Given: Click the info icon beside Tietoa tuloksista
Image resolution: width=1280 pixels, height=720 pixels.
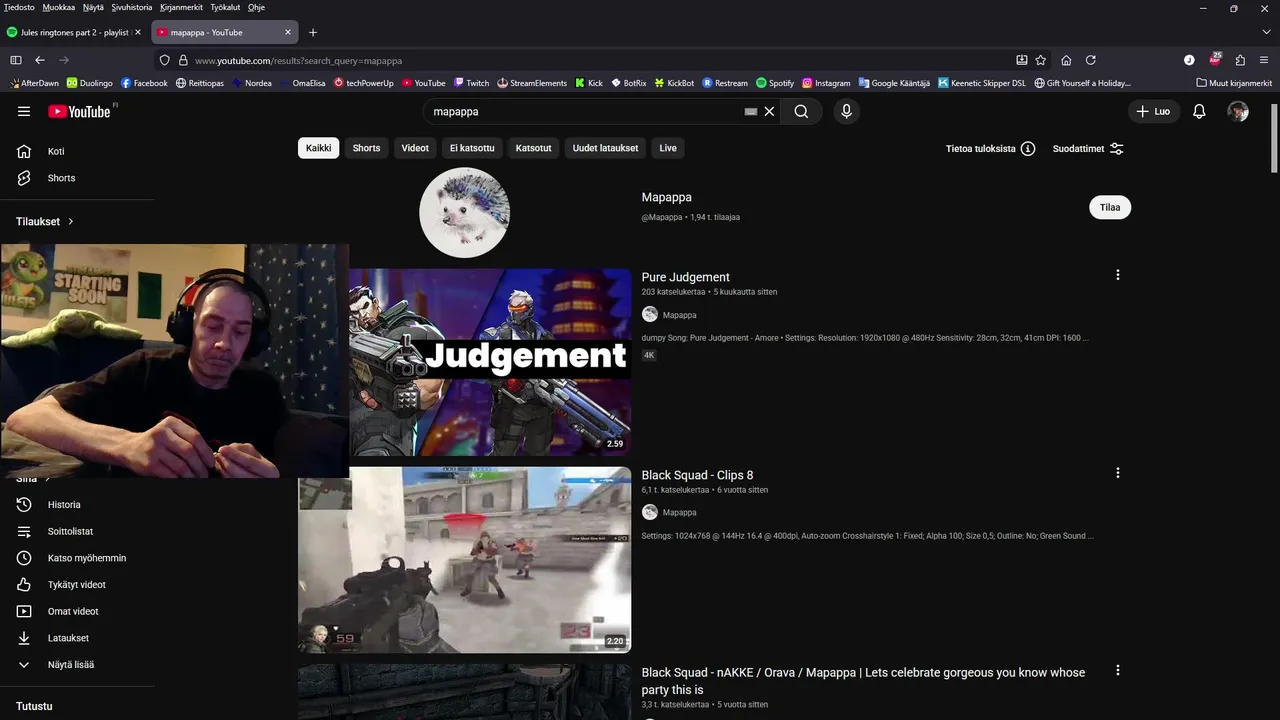Looking at the screenshot, I should click(x=1028, y=149).
